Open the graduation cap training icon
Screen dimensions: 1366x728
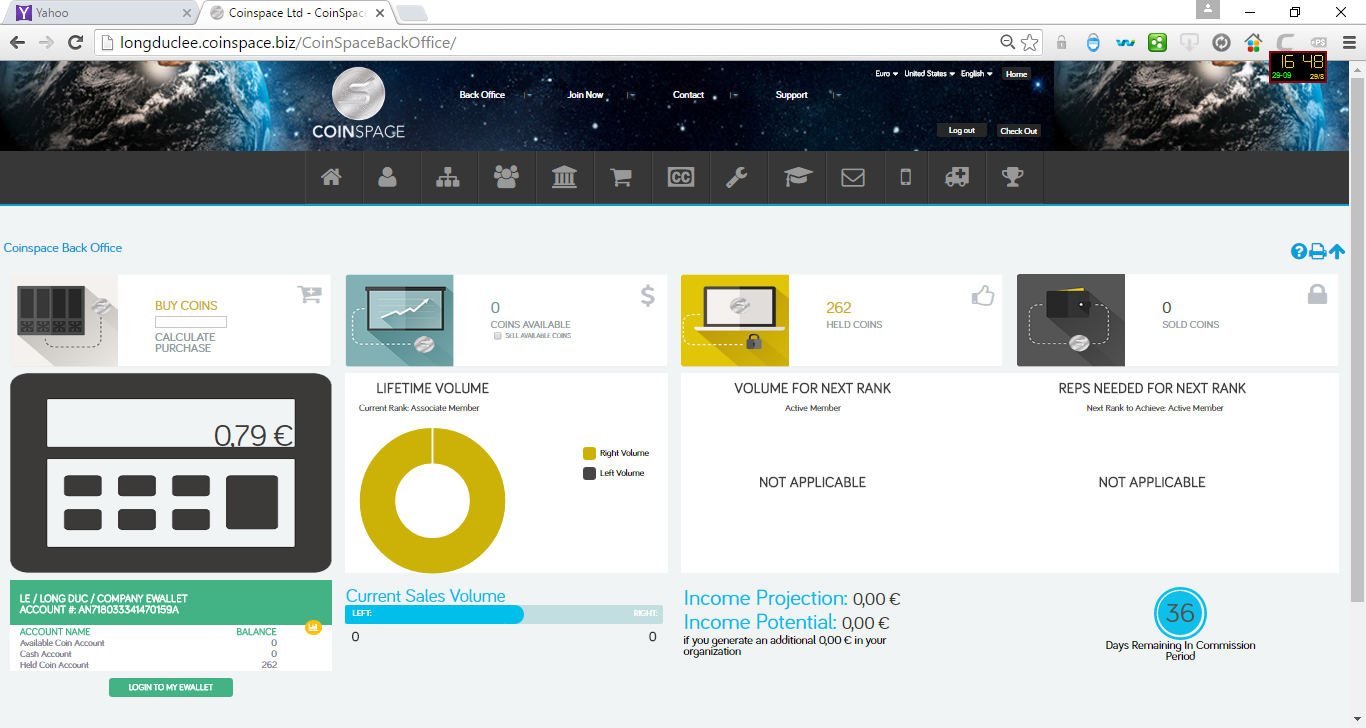798,177
